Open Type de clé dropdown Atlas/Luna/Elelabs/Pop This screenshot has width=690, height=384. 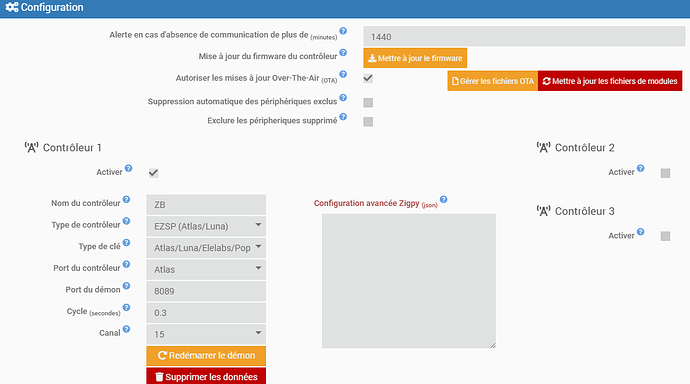point(206,248)
